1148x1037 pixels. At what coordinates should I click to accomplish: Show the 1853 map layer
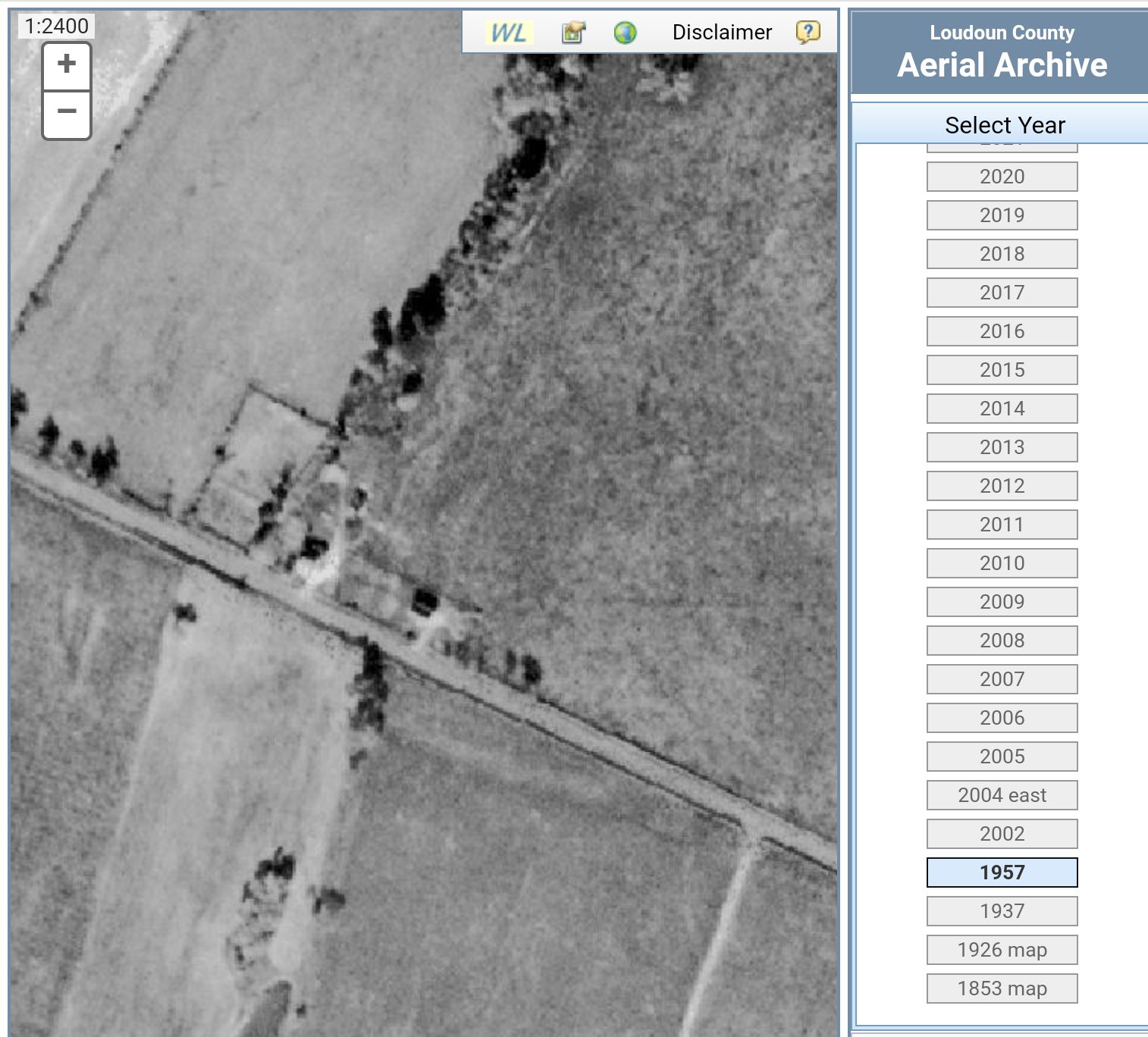[1002, 988]
